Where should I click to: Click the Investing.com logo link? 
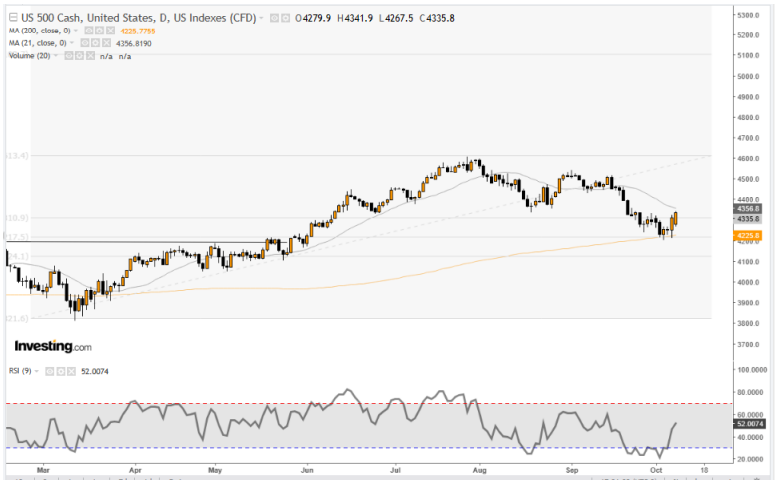tap(52, 346)
